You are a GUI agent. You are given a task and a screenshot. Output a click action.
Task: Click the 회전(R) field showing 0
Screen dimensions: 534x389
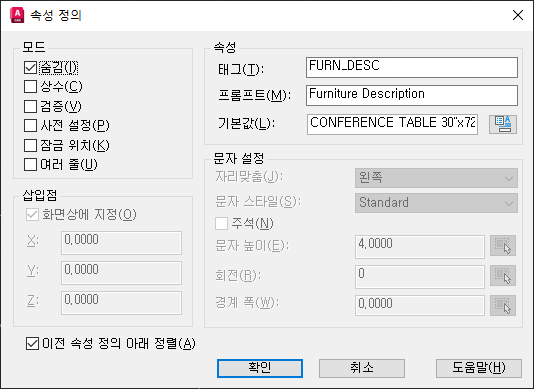coord(420,277)
